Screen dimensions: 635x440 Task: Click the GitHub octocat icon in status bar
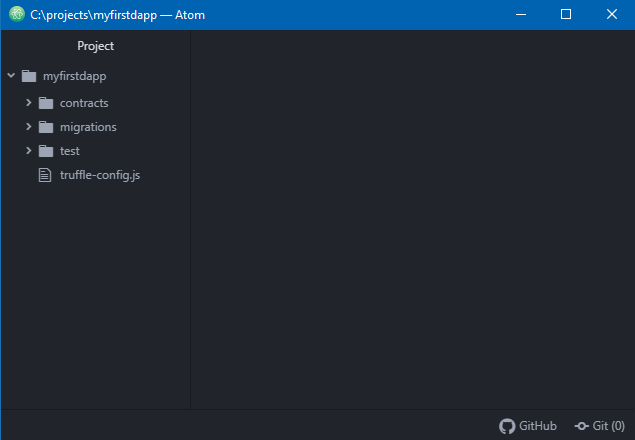[507, 425]
